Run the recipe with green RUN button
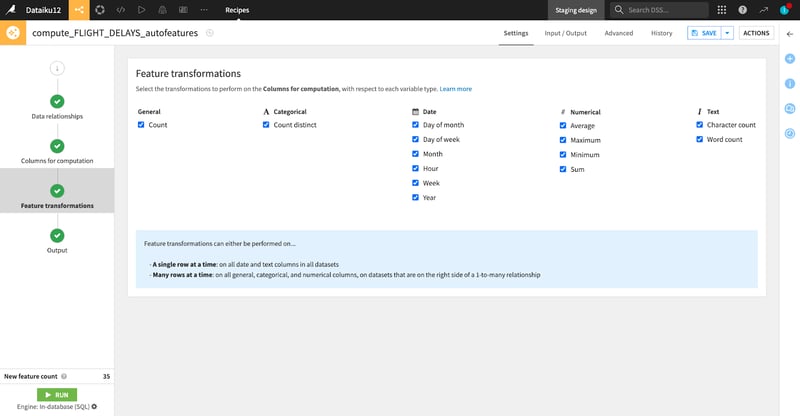The width and height of the screenshot is (800, 416). click(x=57, y=395)
